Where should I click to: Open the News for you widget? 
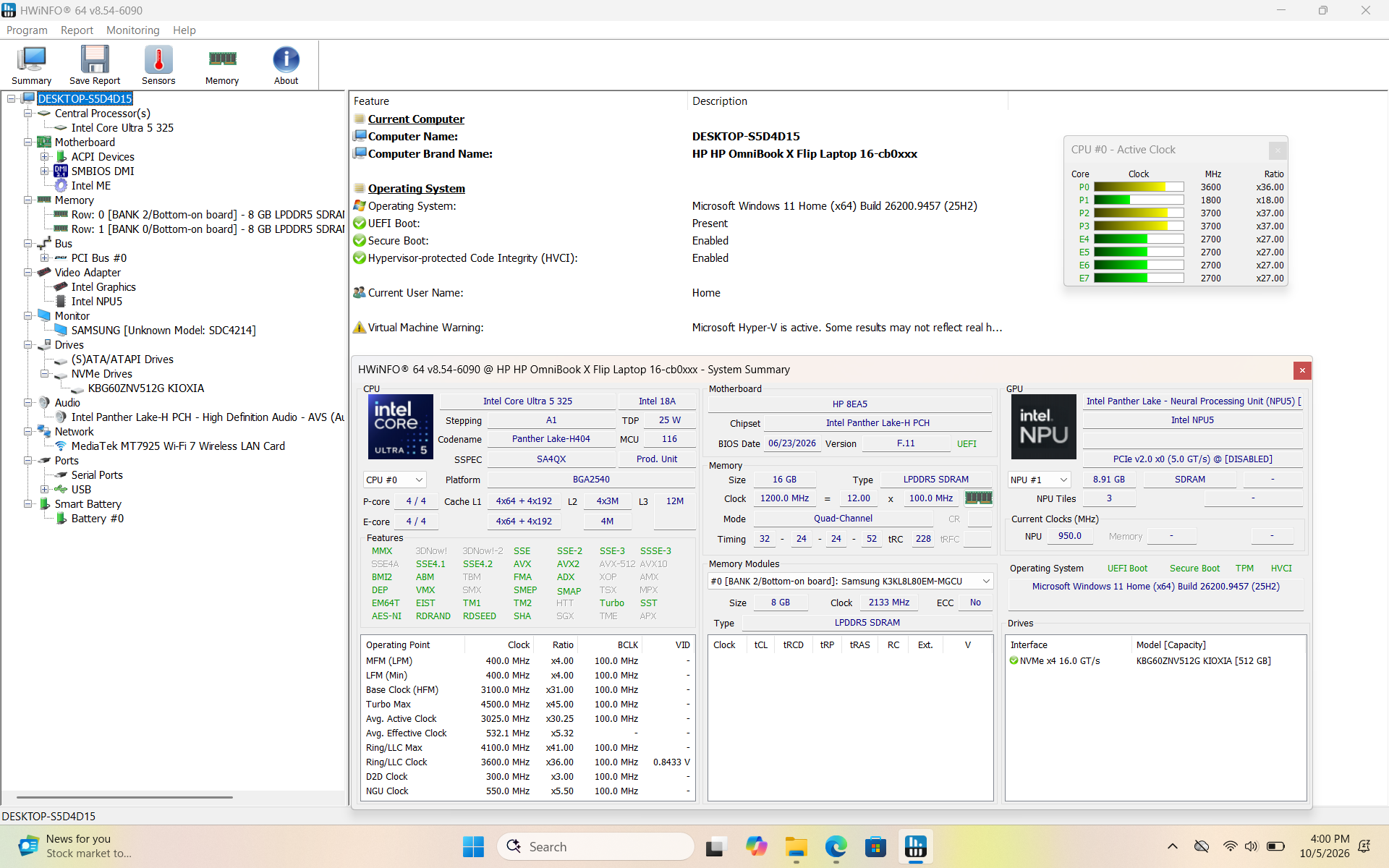[x=76, y=846]
